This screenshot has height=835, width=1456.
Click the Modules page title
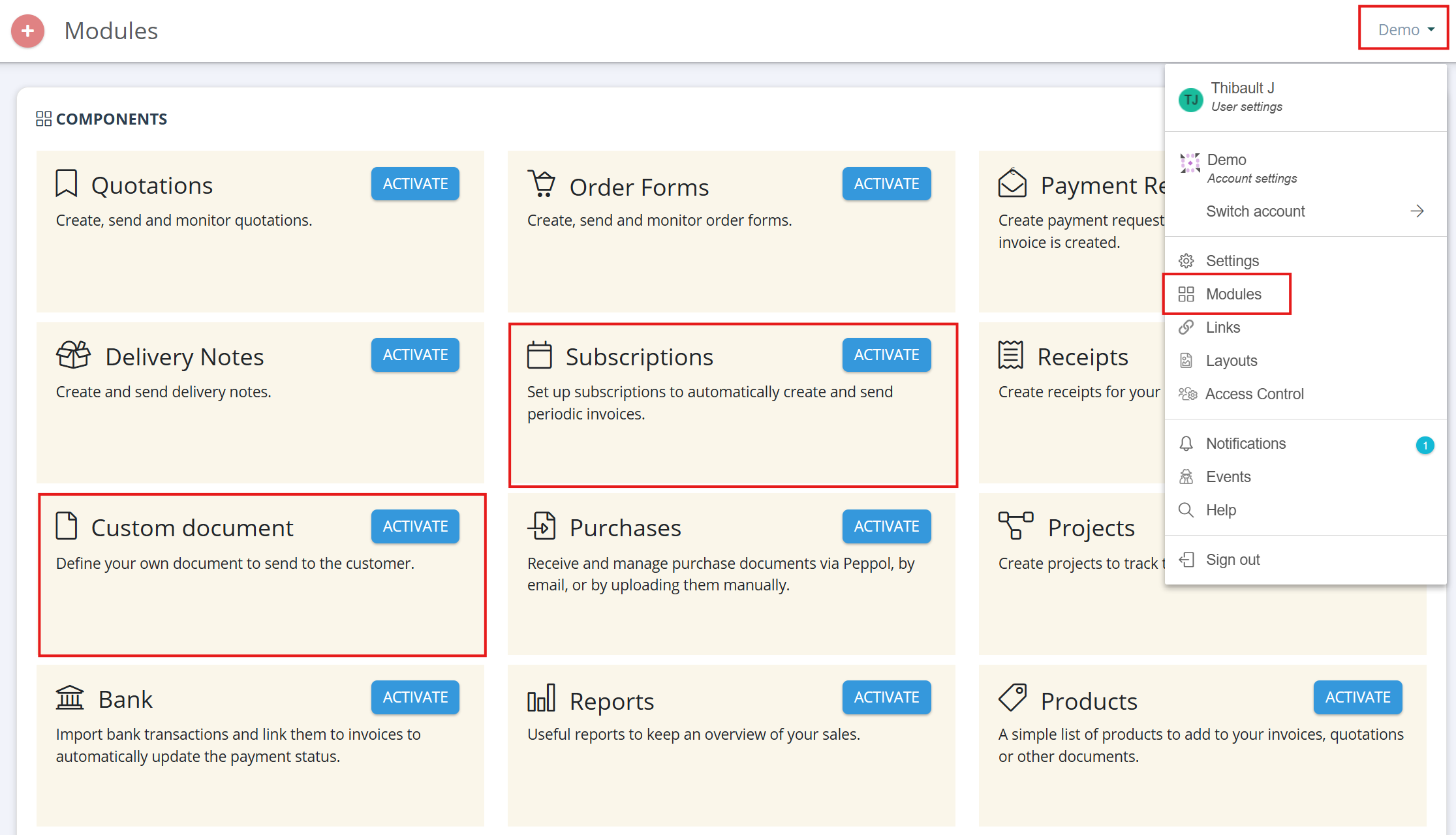(111, 31)
